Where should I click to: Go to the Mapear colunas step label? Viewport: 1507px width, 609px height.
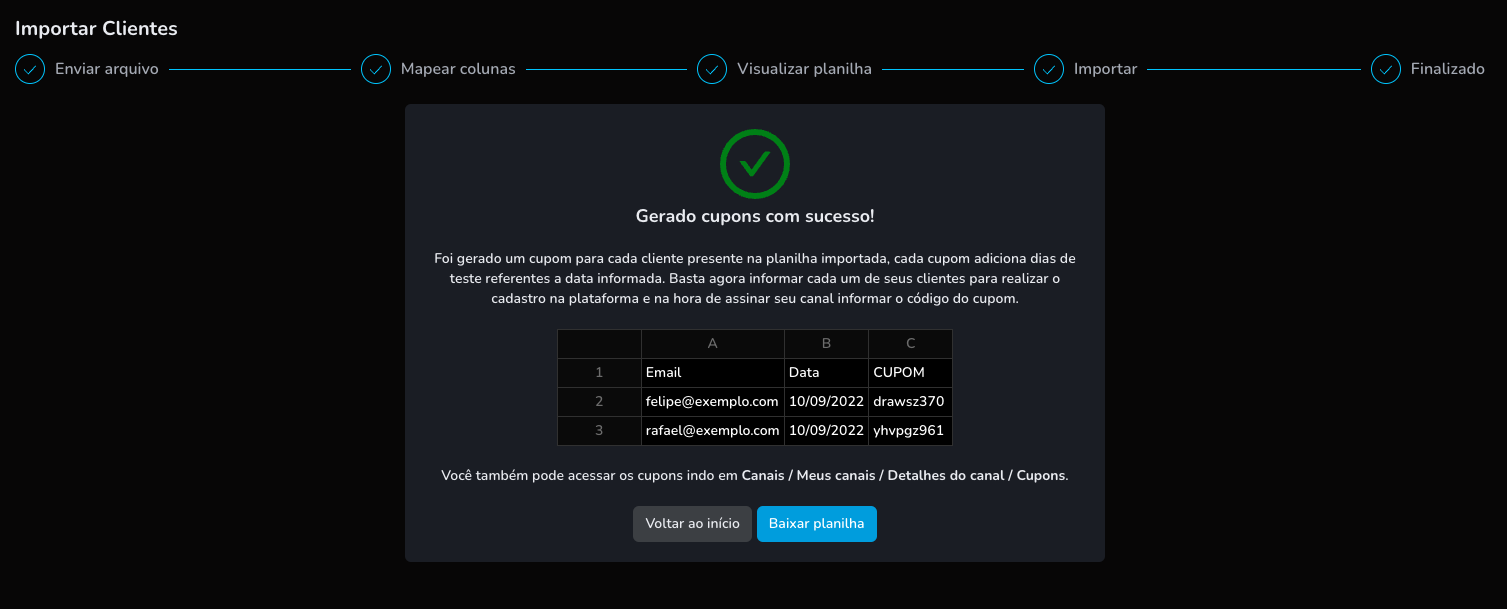[x=458, y=69]
